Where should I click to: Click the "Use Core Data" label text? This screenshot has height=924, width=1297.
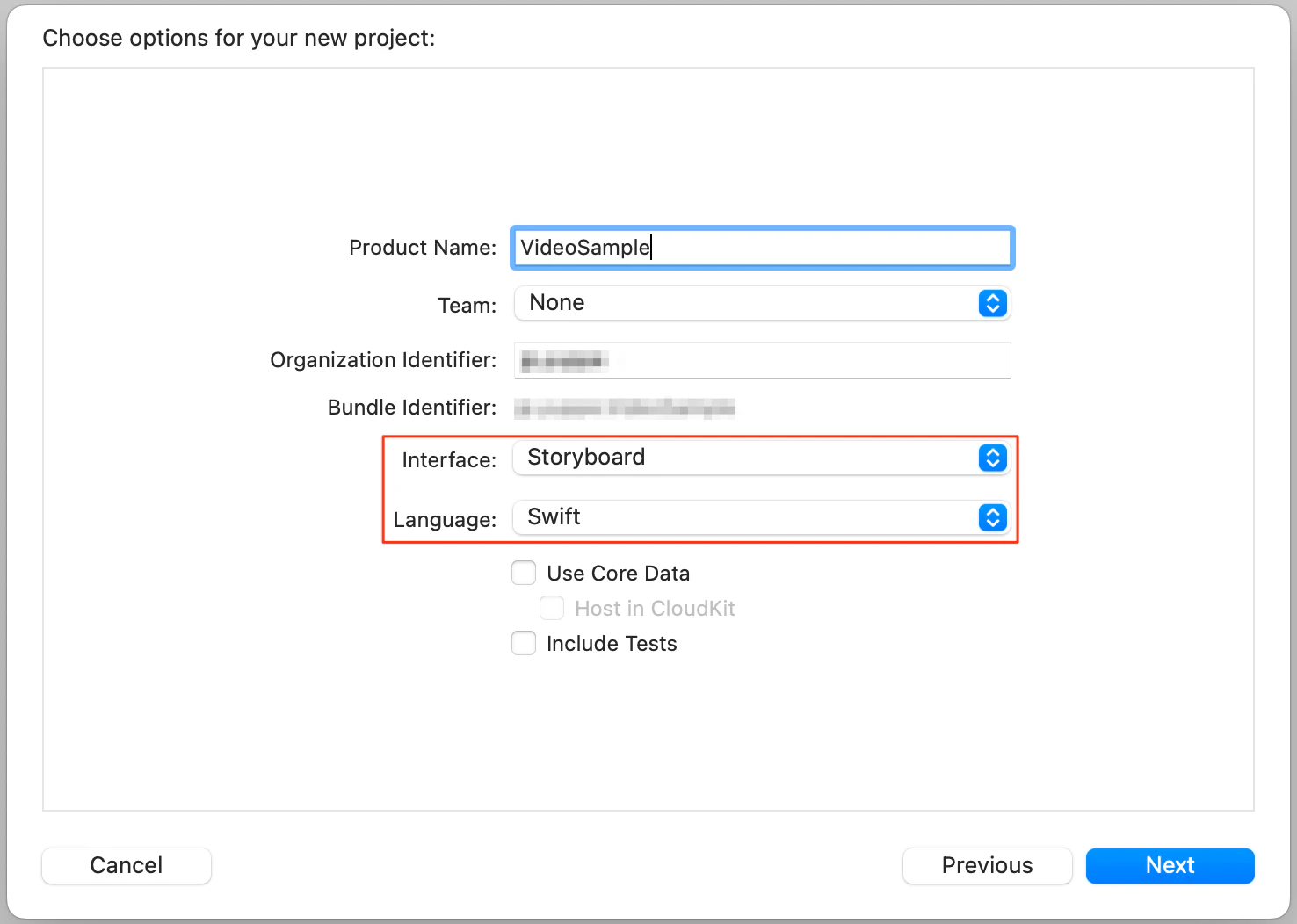pos(618,574)
